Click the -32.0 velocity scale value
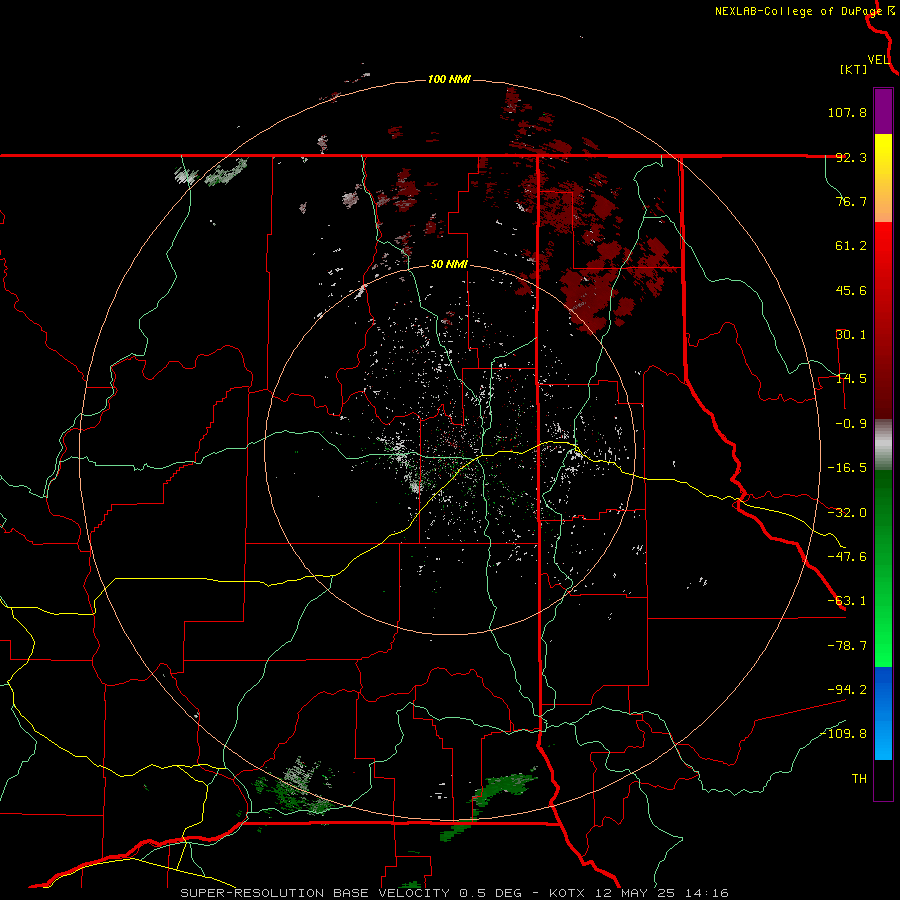 [847, 513]
